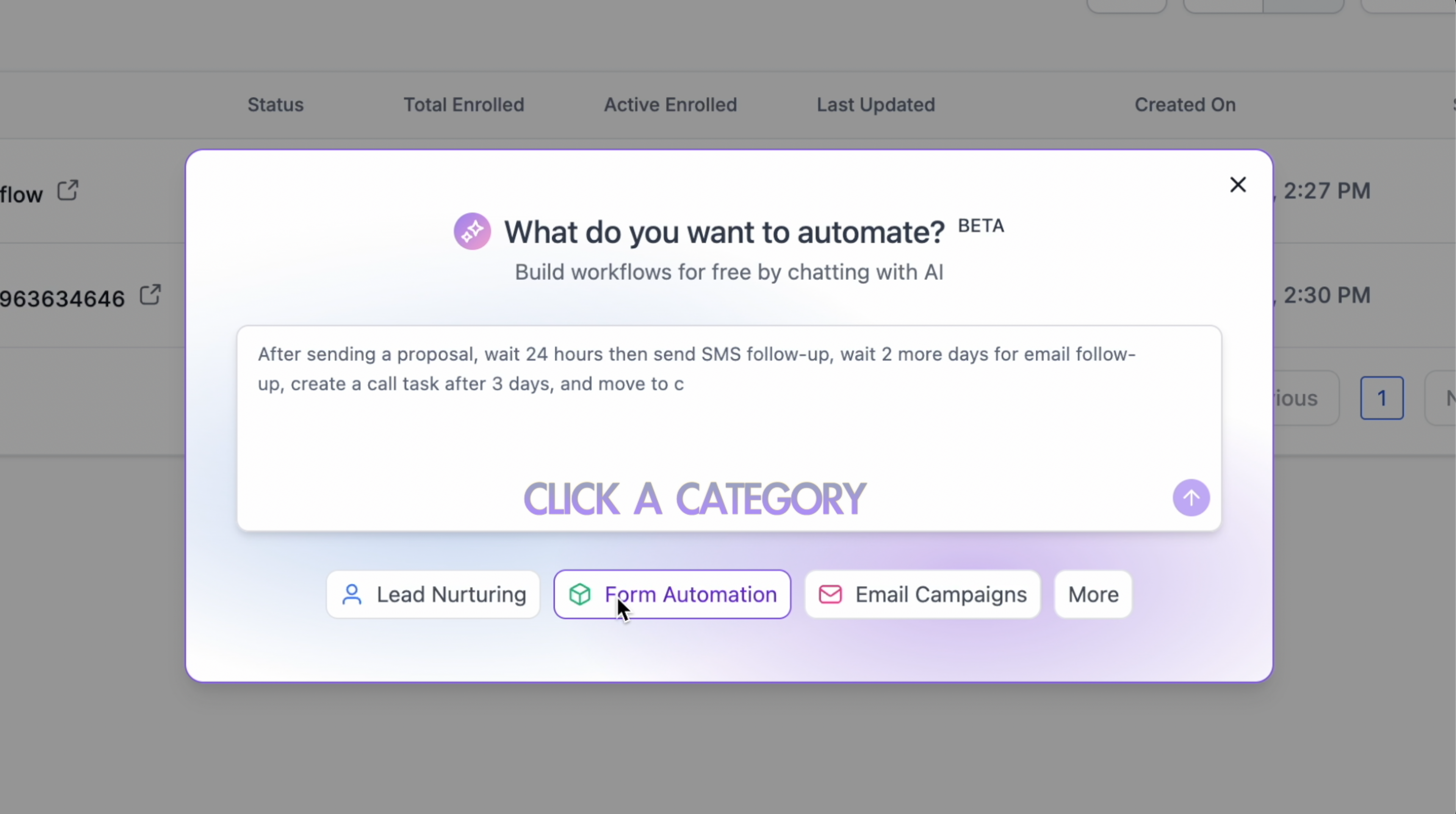Sort by Created On column header
The height and width of the screenshot is (814, 1456).
pyautogui.click(x=1185, y=105)
